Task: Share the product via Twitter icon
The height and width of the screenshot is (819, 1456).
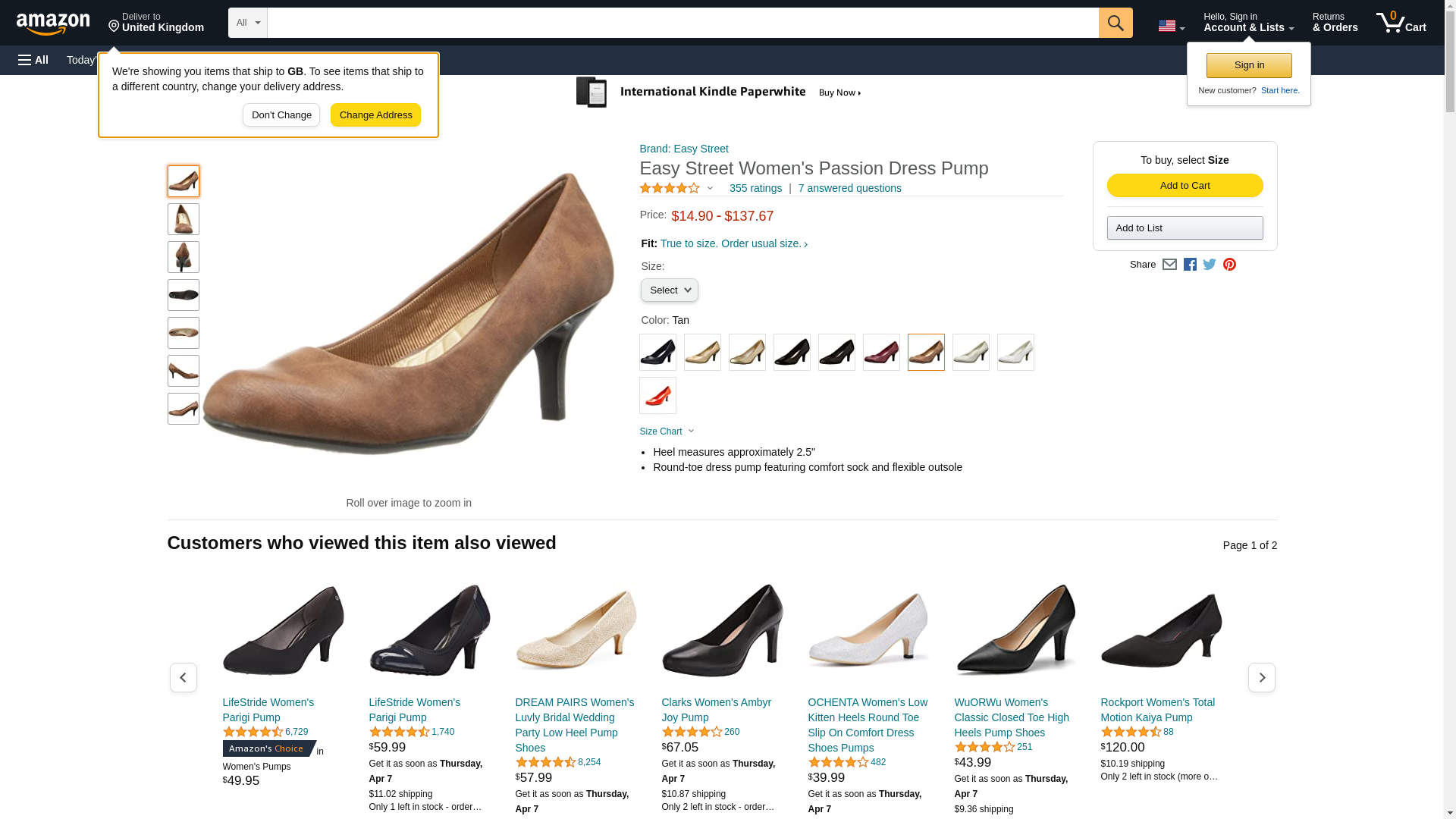Action: pyautogui.click(x=1209, y=265)
